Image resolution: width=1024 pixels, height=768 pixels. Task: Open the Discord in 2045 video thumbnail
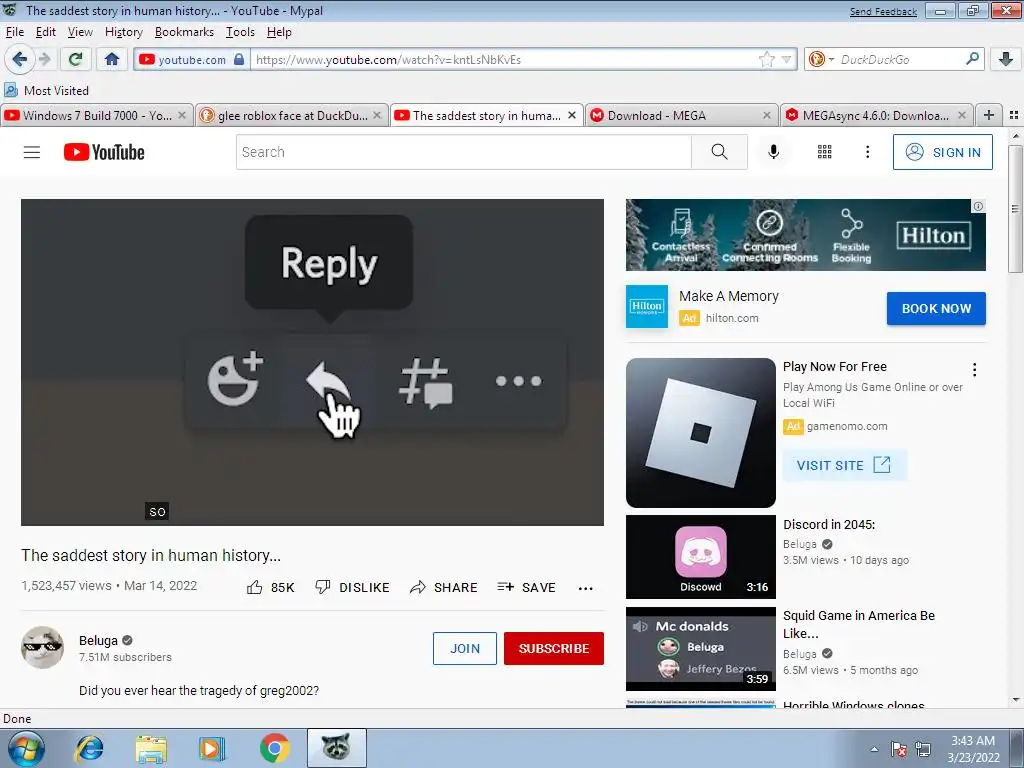[x=701, y=556]
